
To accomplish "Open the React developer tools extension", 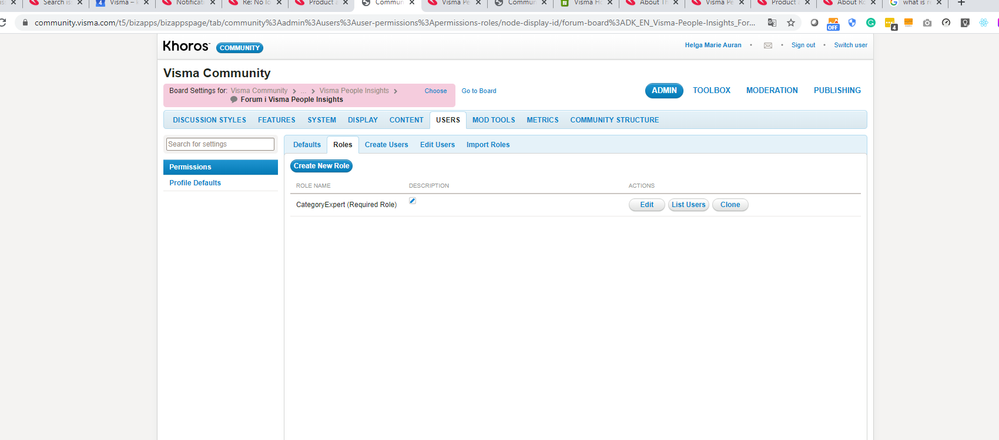I will [984, 23].
